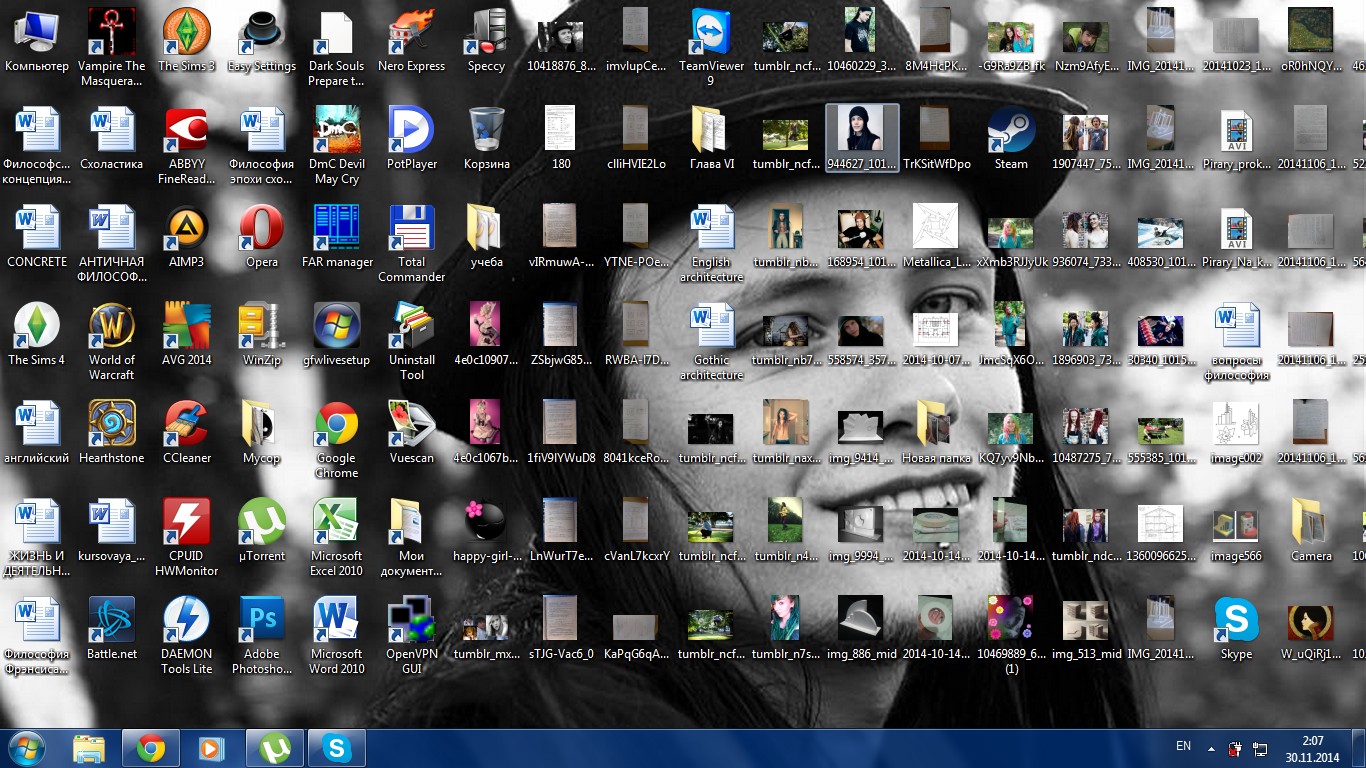Open the CCleaner shortcut

tap(187, 425)
